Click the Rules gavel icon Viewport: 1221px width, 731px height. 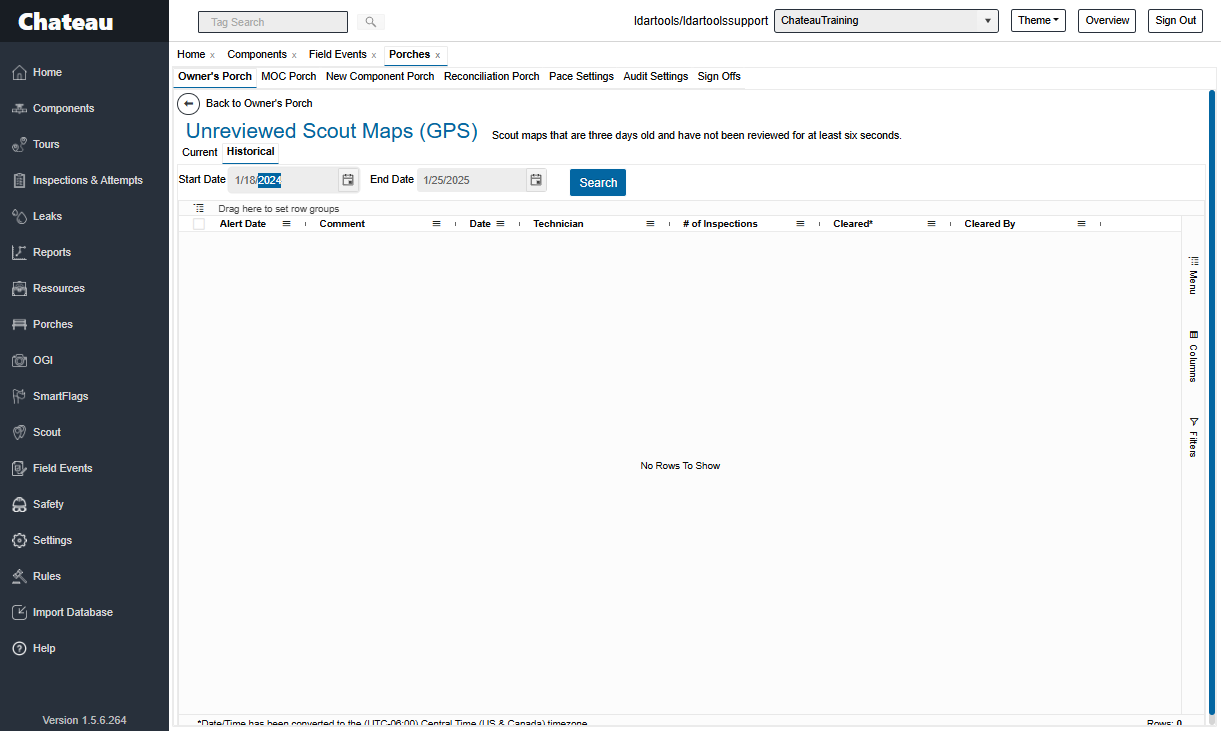19,576
